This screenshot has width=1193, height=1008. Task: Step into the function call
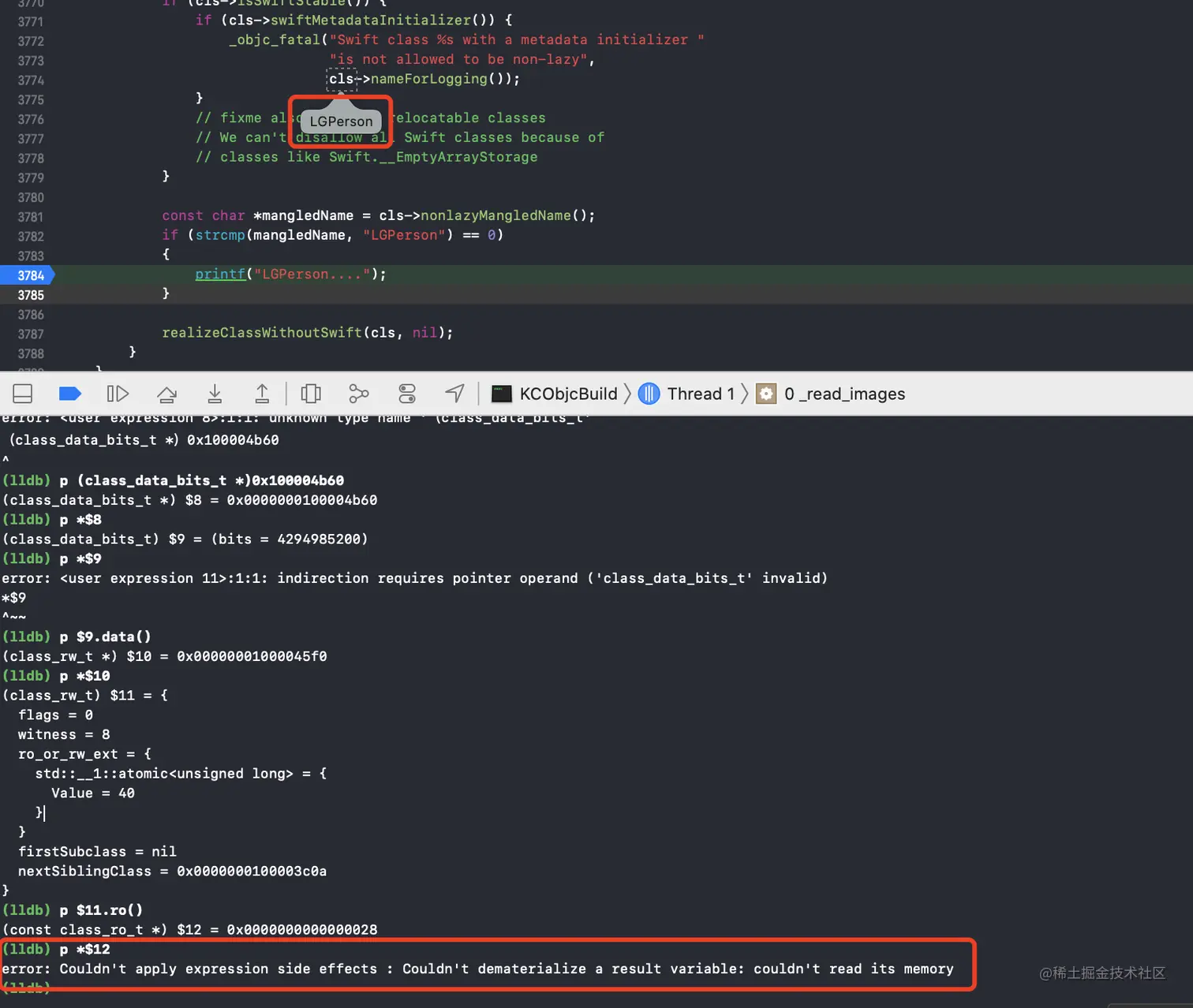click(x=215, y=394)
